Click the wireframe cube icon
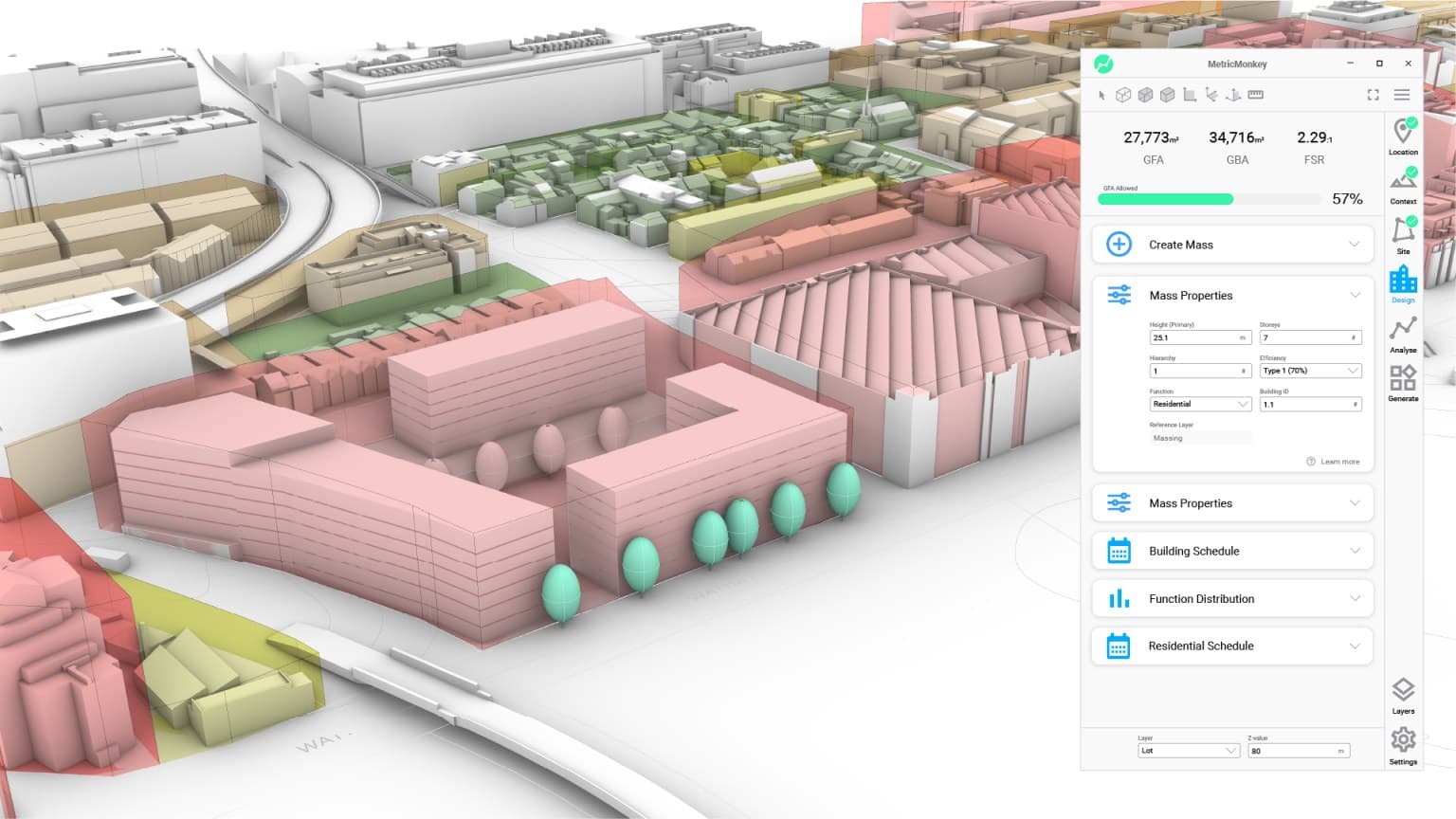 coord(1123,95)
